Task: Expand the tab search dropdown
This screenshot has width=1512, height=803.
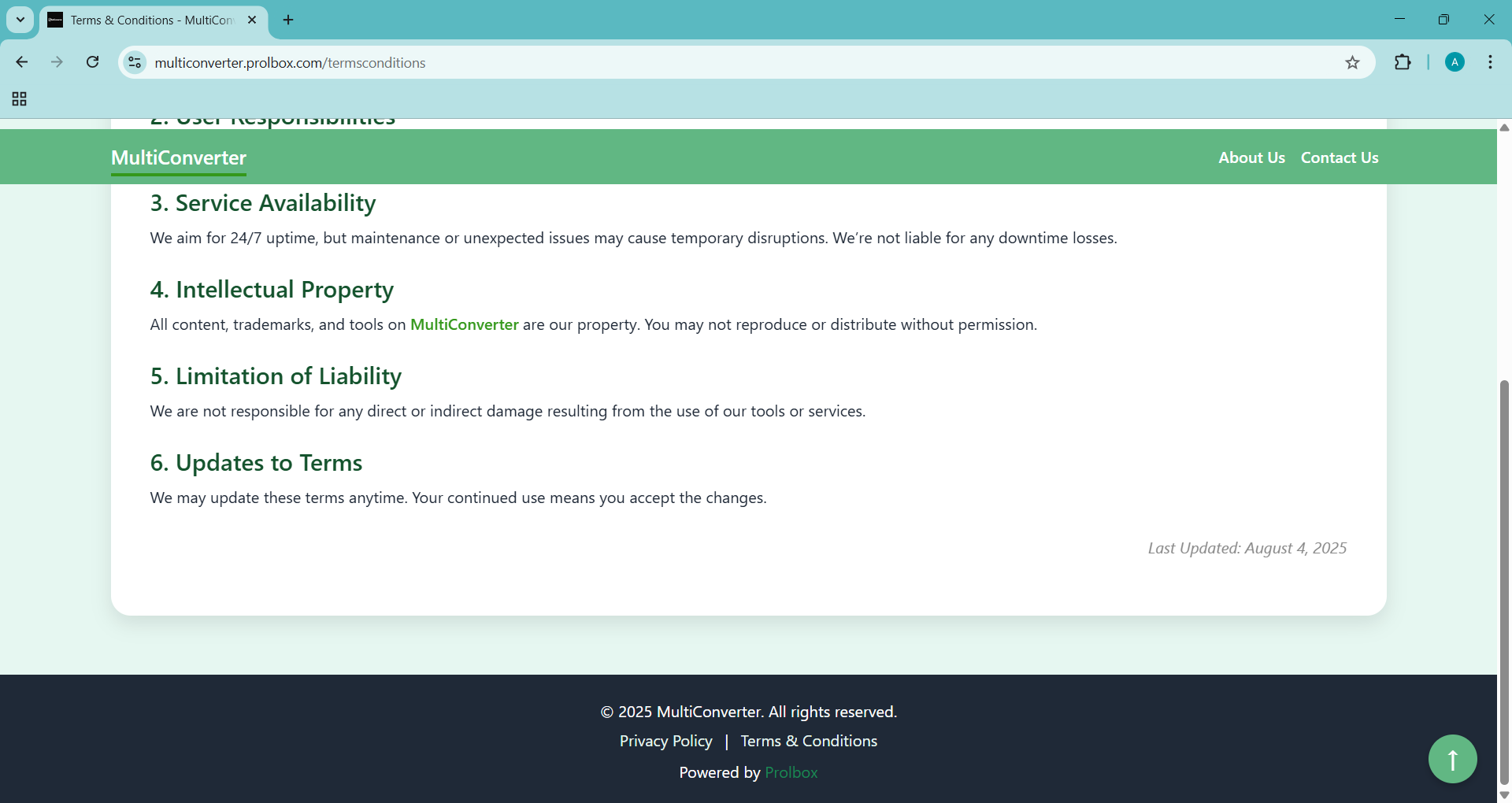Action: coord(20,20)
